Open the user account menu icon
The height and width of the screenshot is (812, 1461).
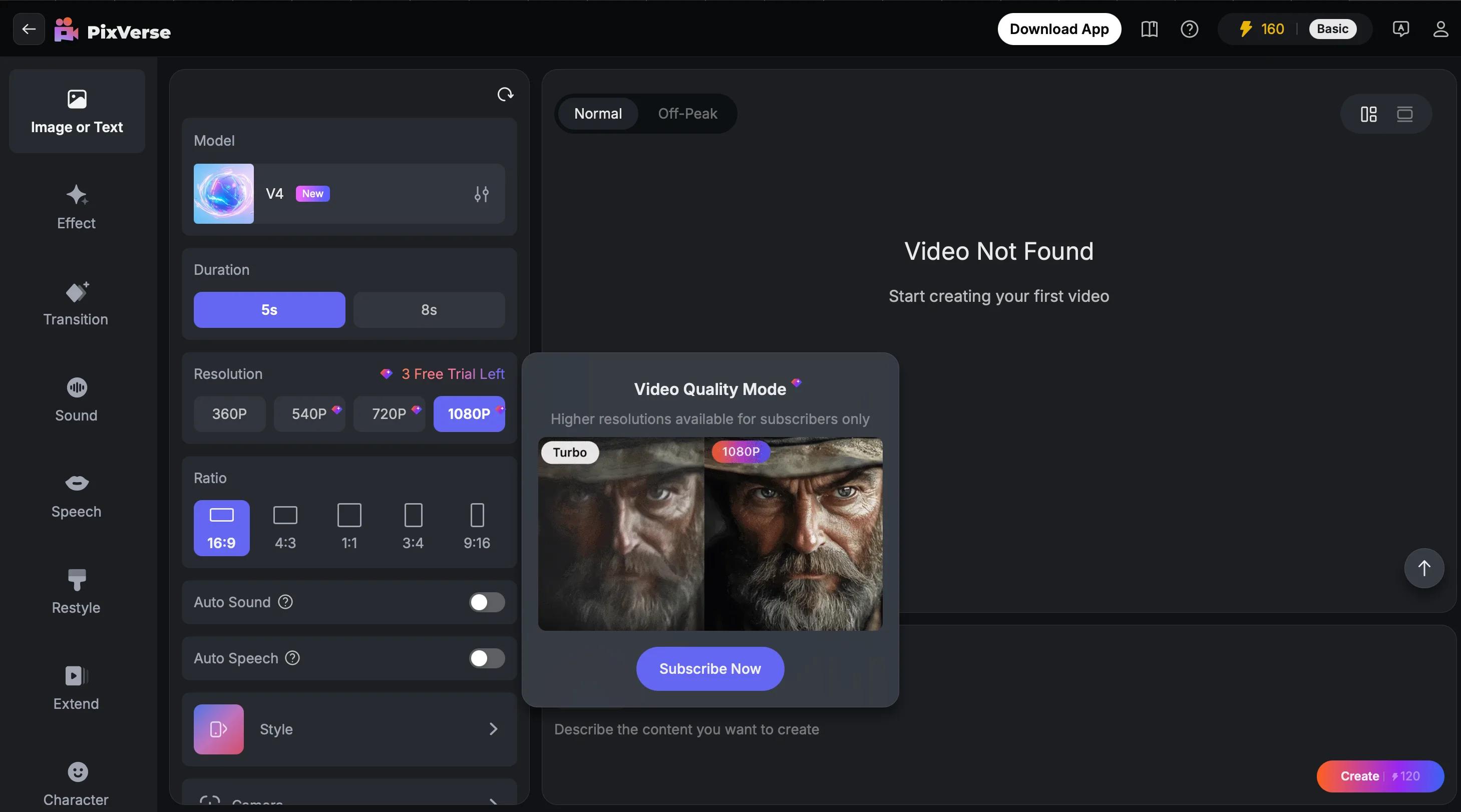click(x=1440, y=29)
